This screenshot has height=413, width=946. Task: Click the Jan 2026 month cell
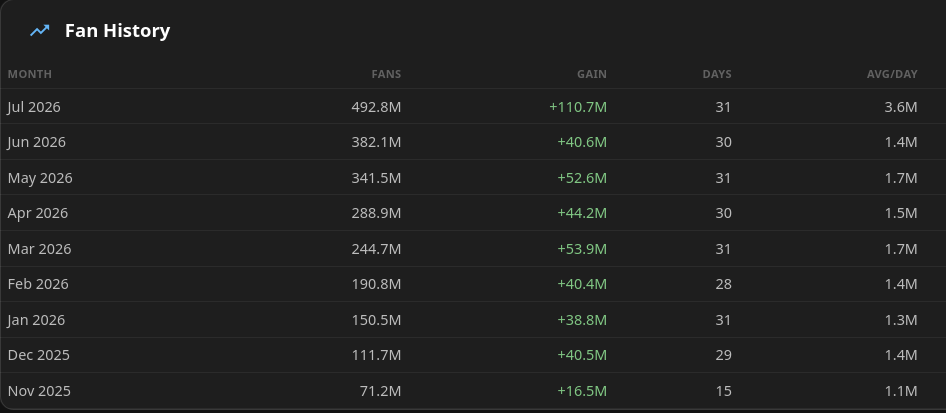36,320
